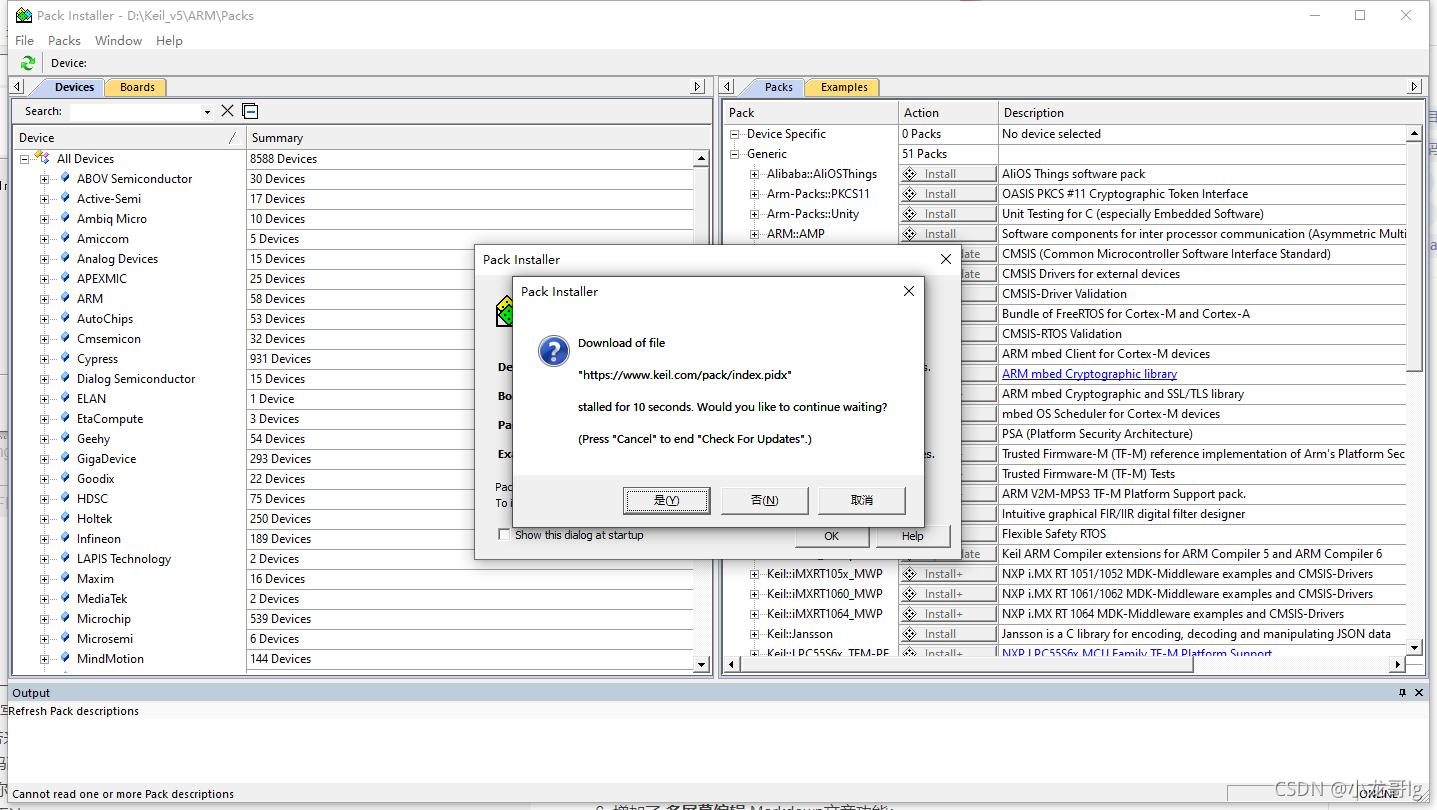Image resolution: width=1437 pixels, height=810 pixels.
Task: Click the question mark icon in dialog
Action: pyautogui.click(x=554, y=351)
